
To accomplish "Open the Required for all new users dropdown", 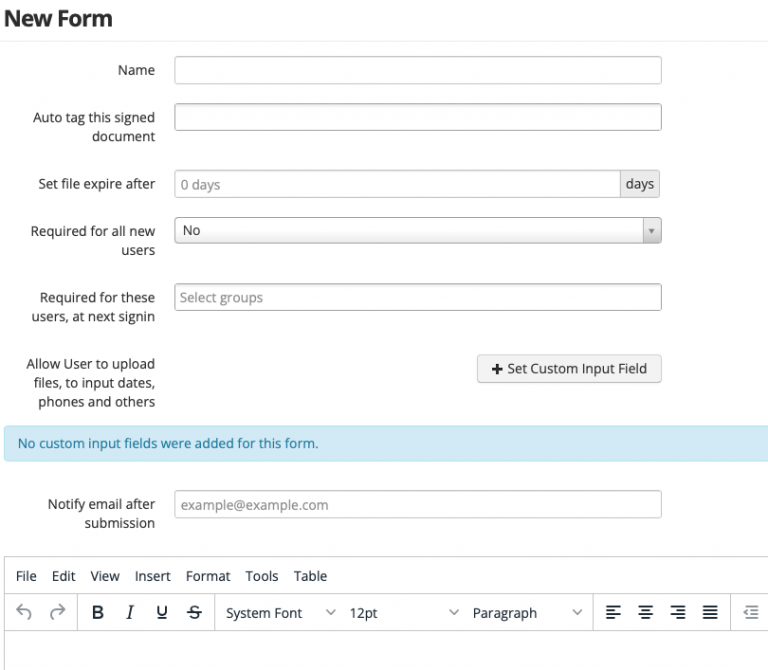I will (417, 231).
